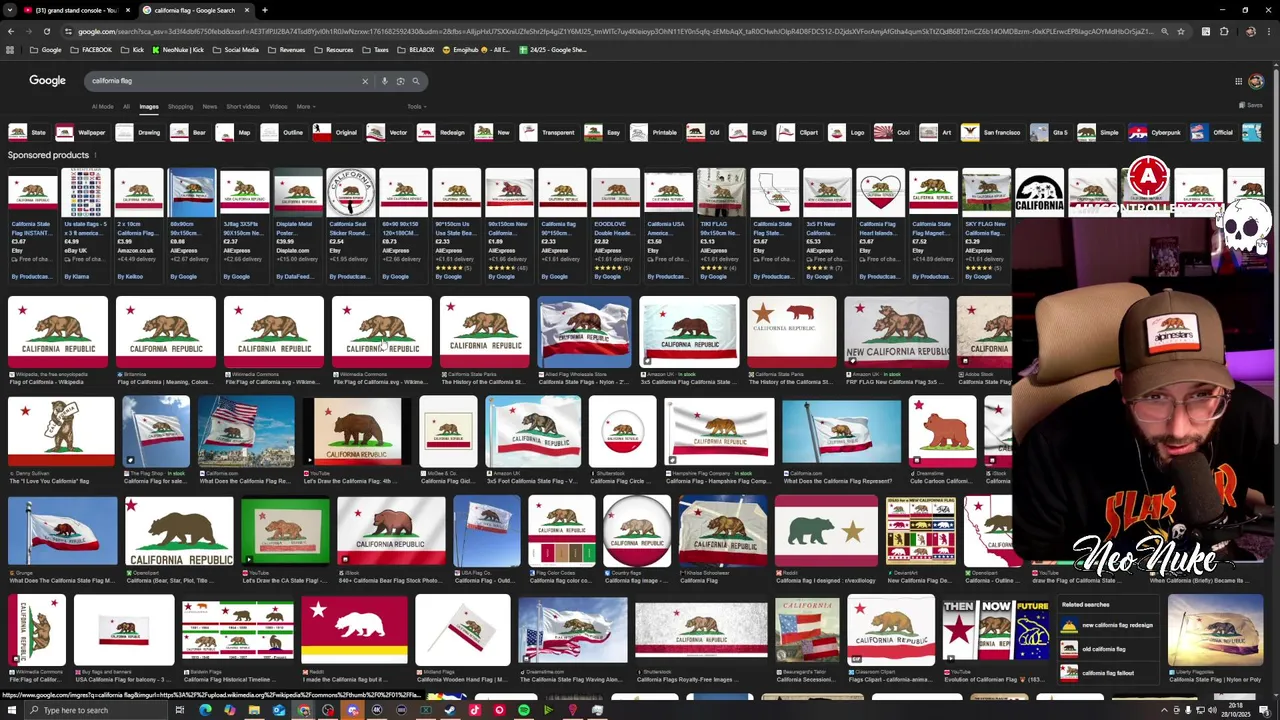Filter images by the San francisco chip
This screenshot has height=720, width=1280.
(991, 132)
